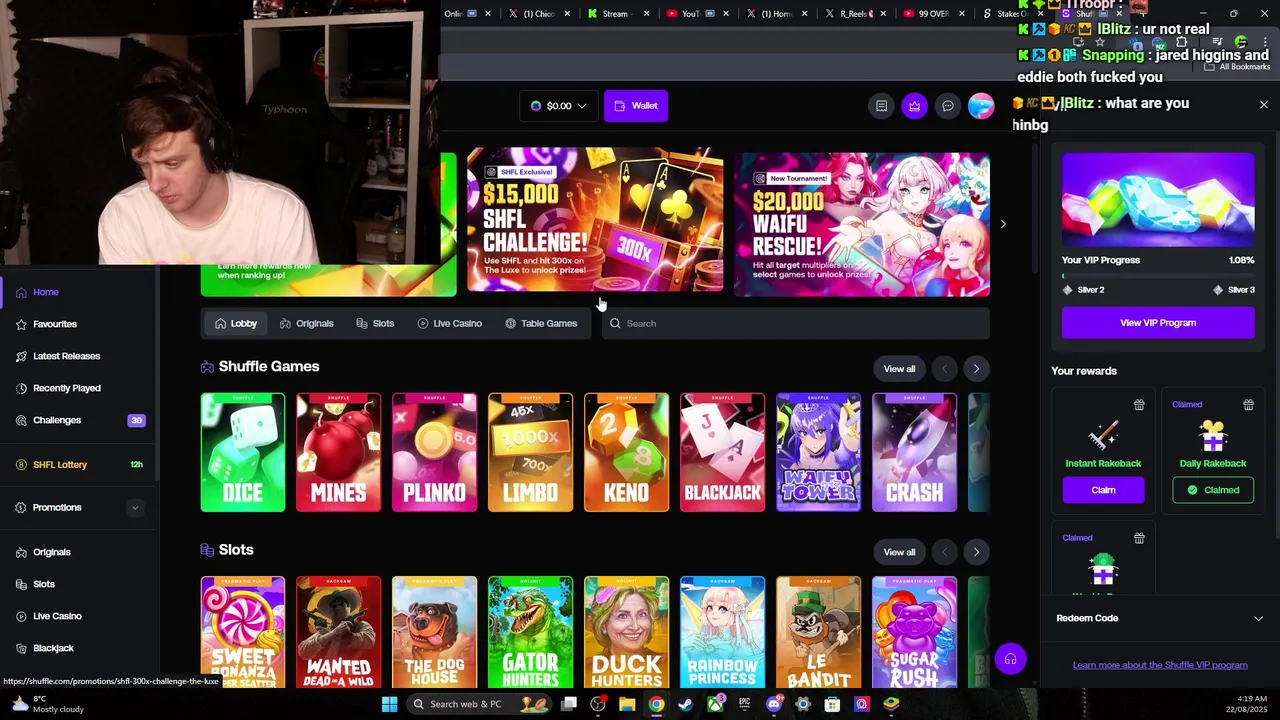The height and width of the screenshot is (720, 1280).
Task: Open the Mines game
Action: tap(339, 452)
